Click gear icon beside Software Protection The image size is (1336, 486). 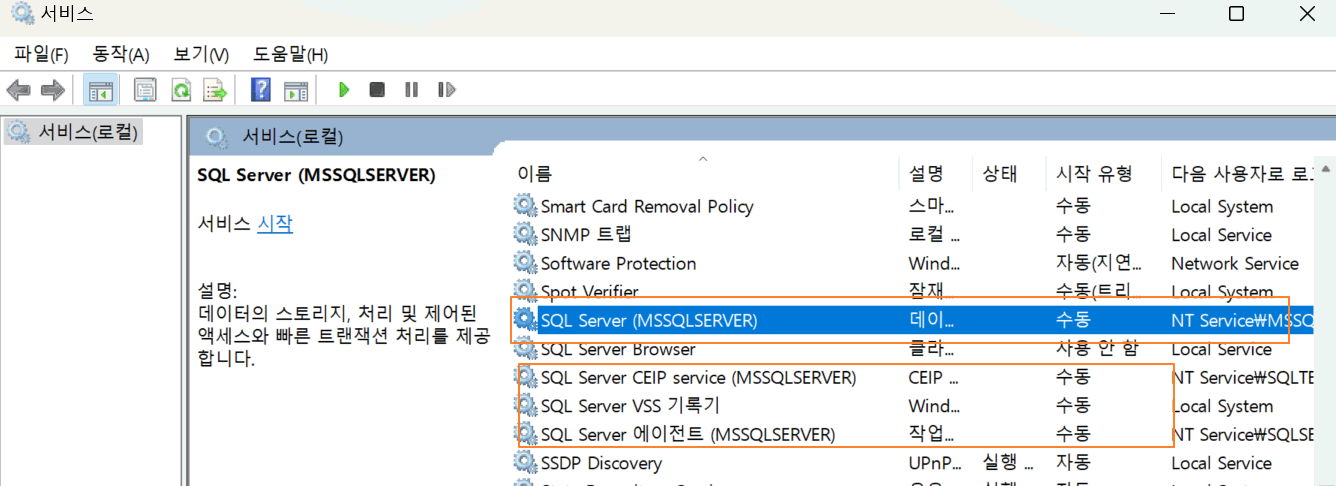click(x=525, y=263)
